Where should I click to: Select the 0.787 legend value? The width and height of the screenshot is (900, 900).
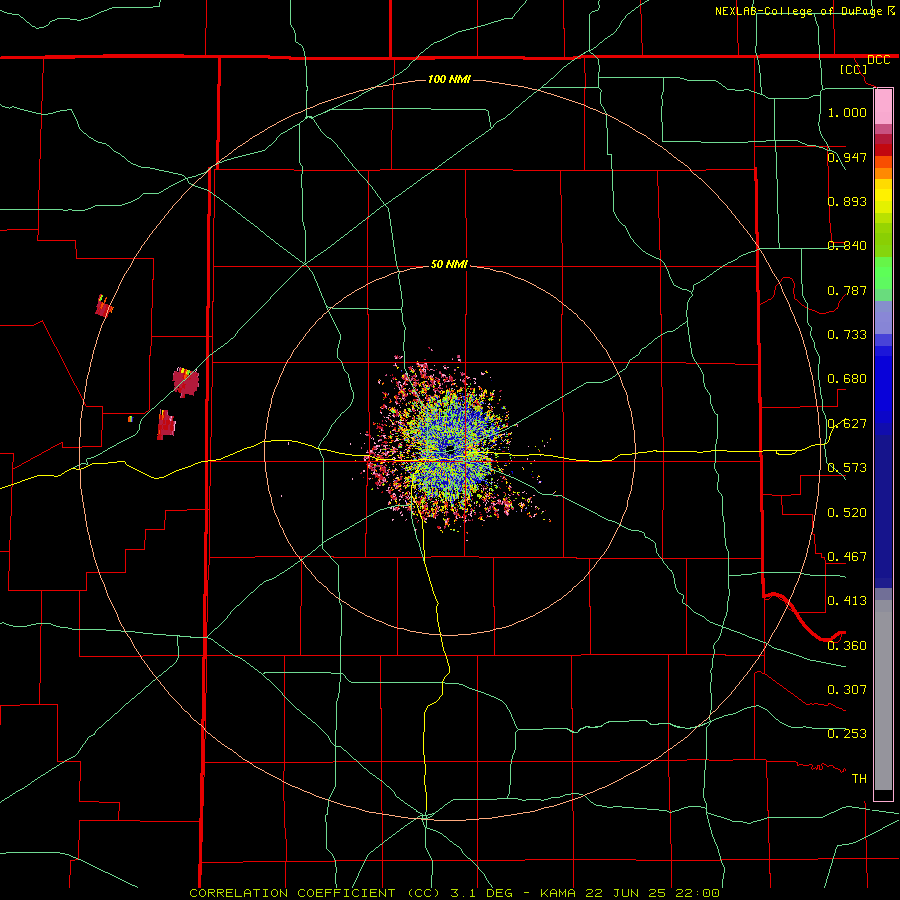point(847,290)
